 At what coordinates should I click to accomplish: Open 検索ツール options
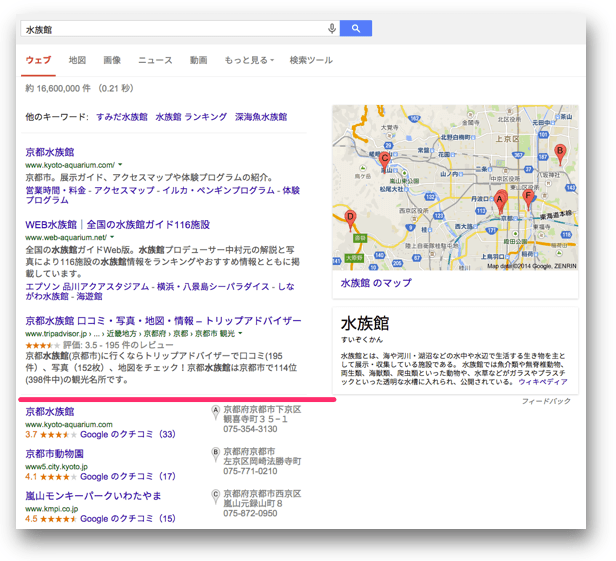[311, 60]
